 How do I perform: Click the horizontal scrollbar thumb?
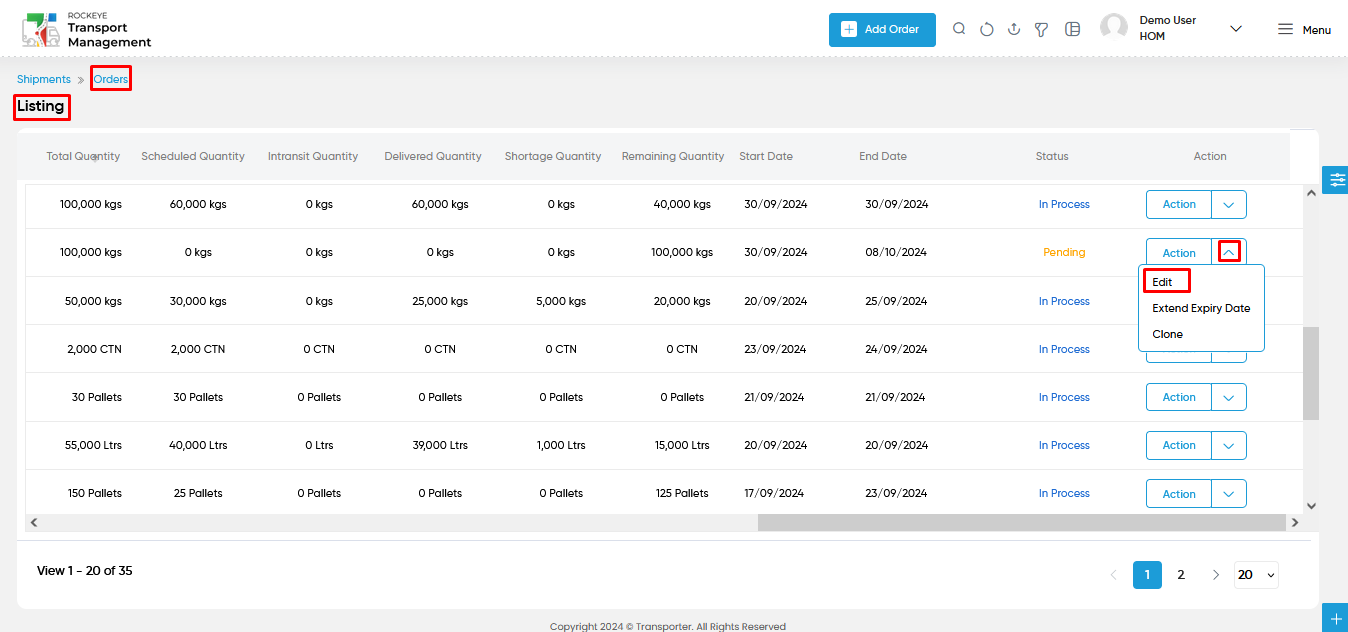click(x=1021, y=522)
